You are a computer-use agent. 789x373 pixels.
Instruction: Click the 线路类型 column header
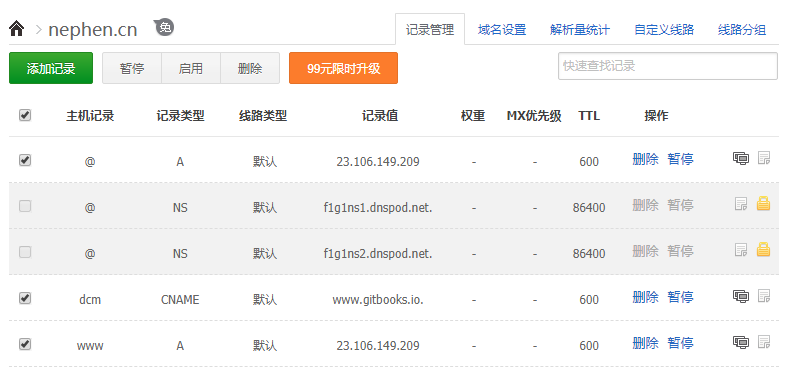[x=263, y=116]
